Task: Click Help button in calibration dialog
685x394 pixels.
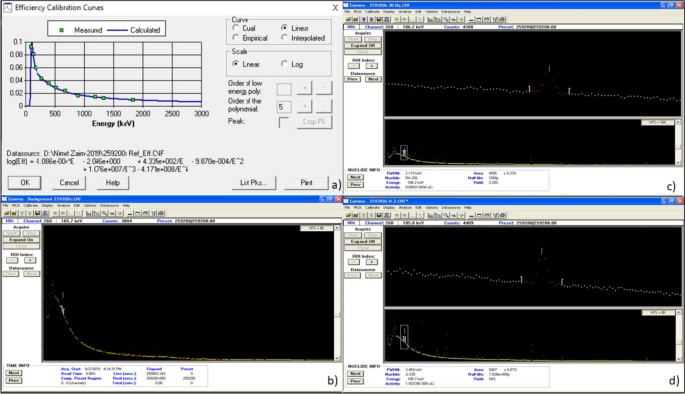Action: coord(113,183)
